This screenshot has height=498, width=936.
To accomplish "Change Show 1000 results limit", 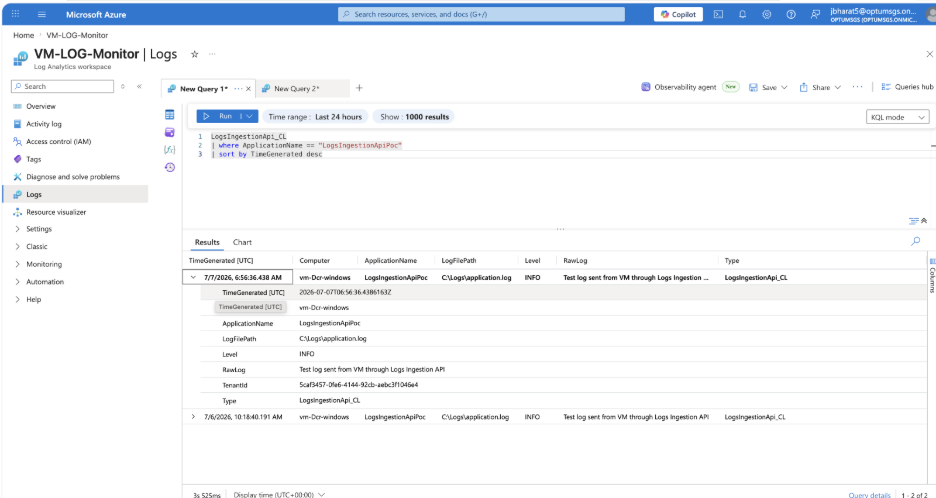I will 414,117.
